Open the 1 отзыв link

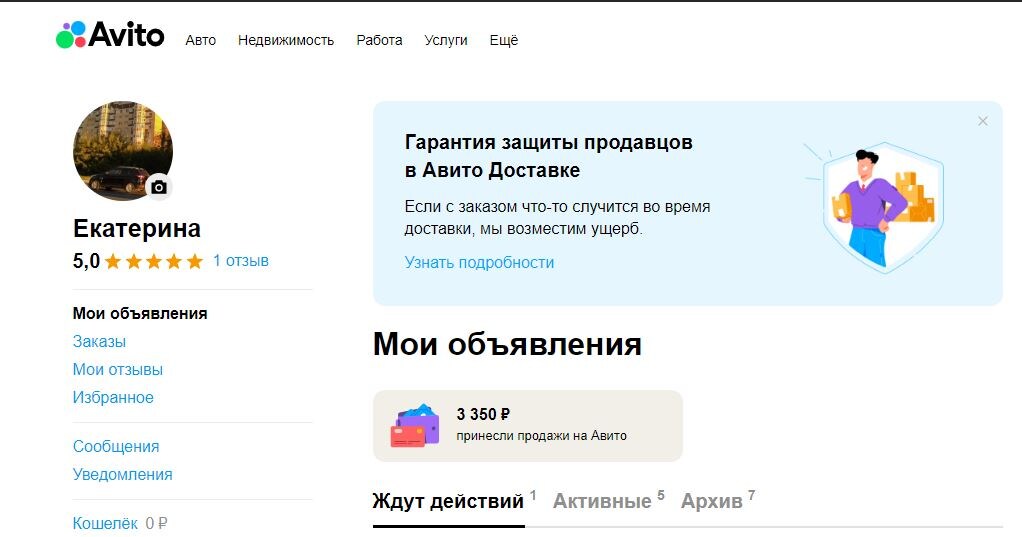(x=241, y=261)
